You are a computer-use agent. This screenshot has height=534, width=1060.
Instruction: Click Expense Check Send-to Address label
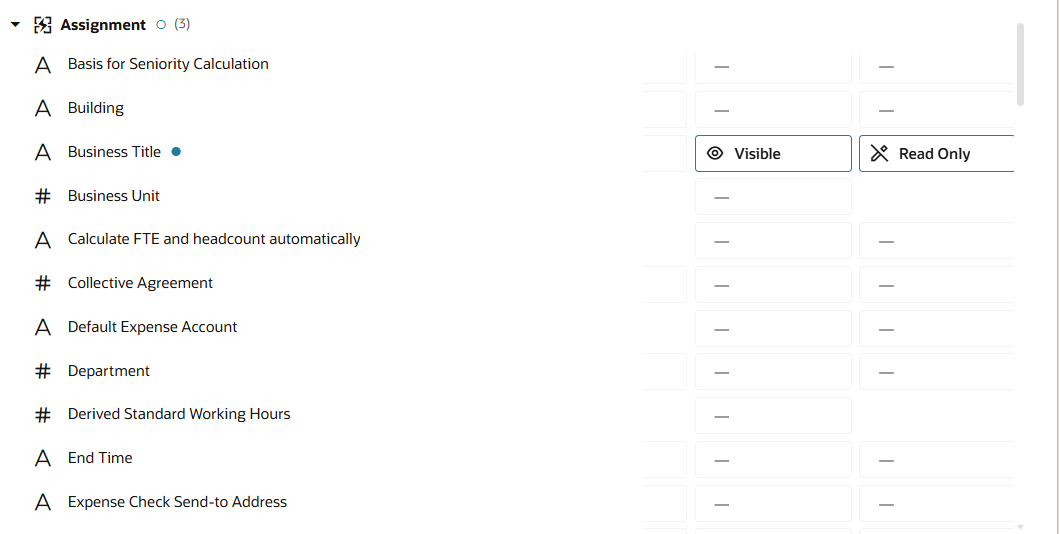click(177, 502)
